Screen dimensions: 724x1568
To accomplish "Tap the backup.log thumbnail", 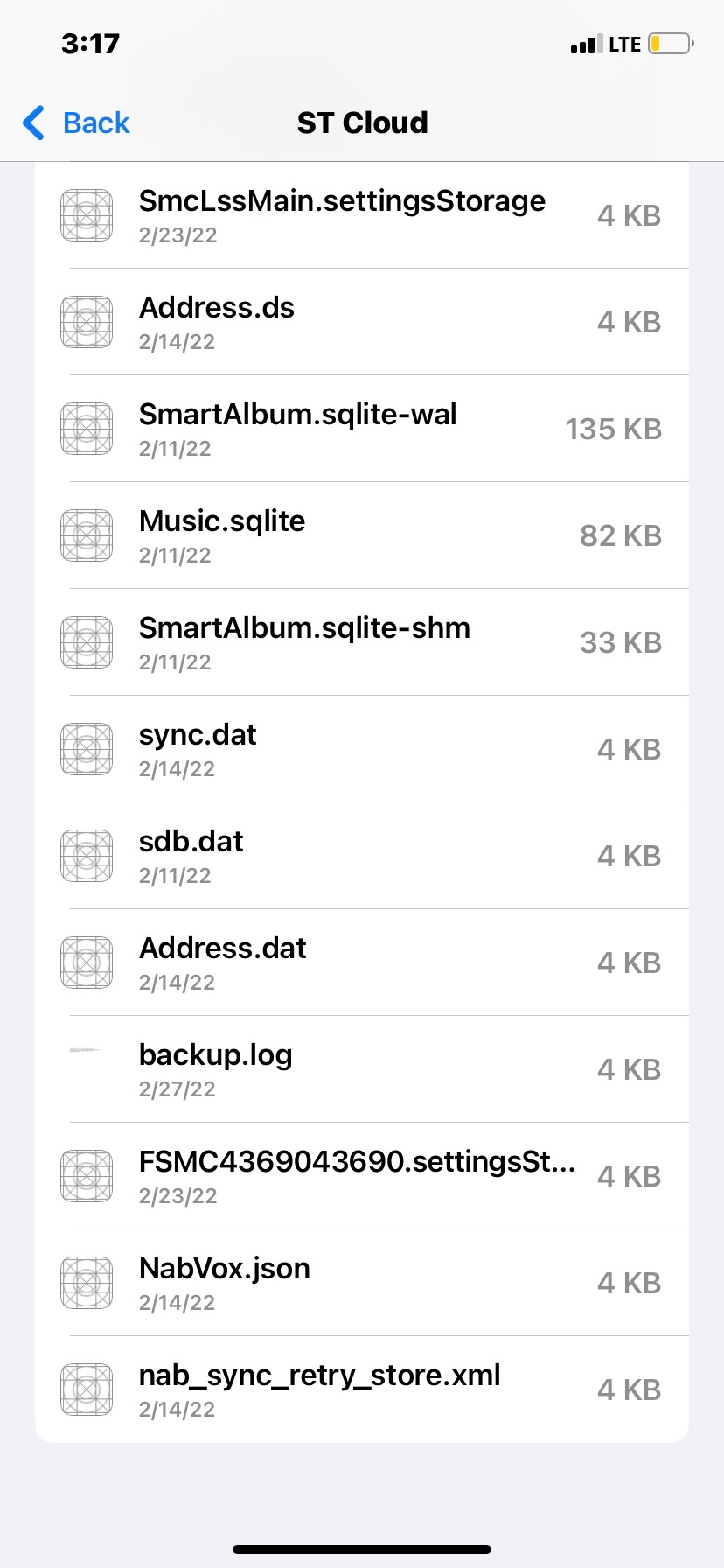I will click(85, 1049).
